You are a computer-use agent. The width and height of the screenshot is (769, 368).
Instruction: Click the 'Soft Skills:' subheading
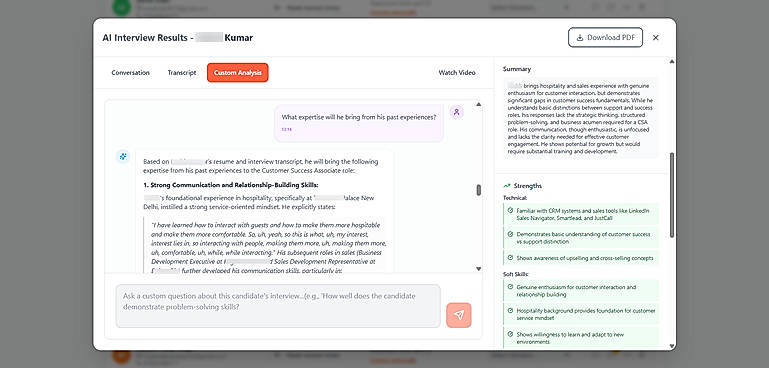tap(516, 274)
